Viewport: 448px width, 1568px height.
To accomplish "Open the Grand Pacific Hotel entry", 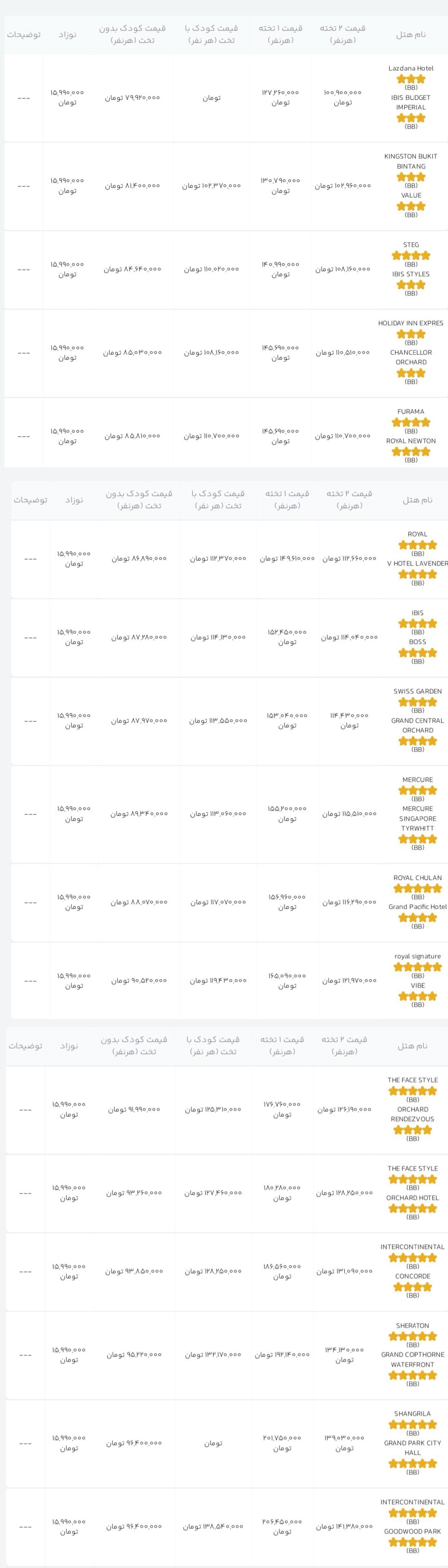I will tap(417, 906).
